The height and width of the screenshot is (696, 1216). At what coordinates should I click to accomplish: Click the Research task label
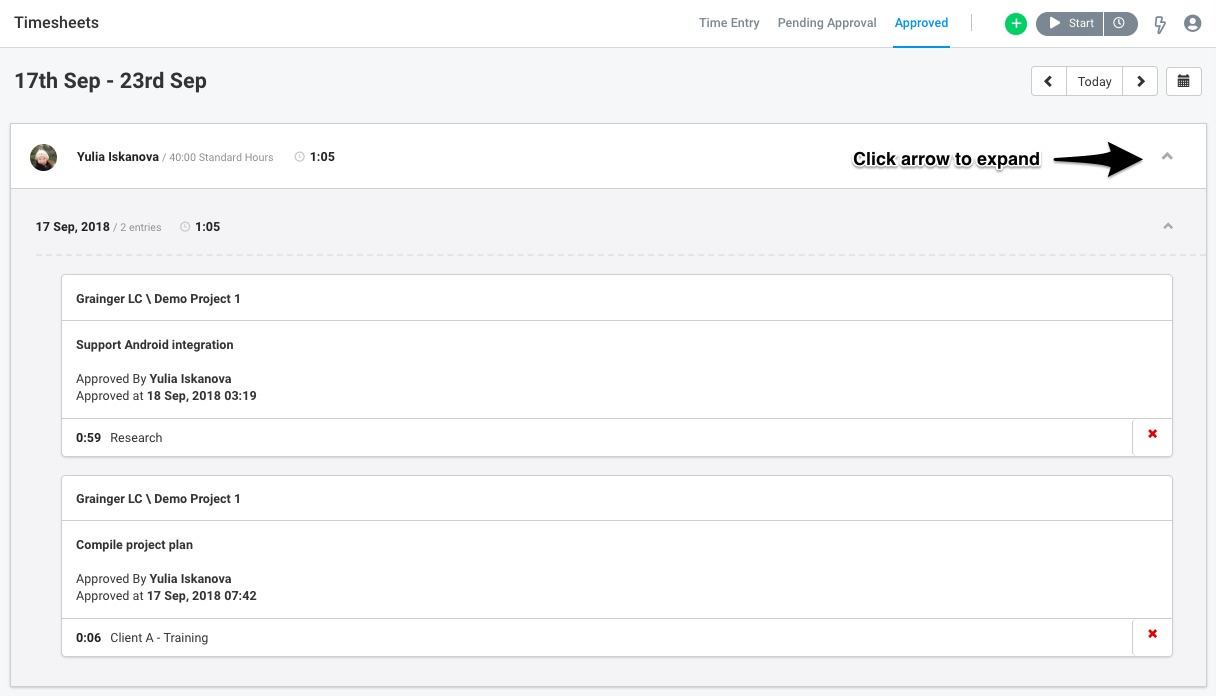pos(136,438)
